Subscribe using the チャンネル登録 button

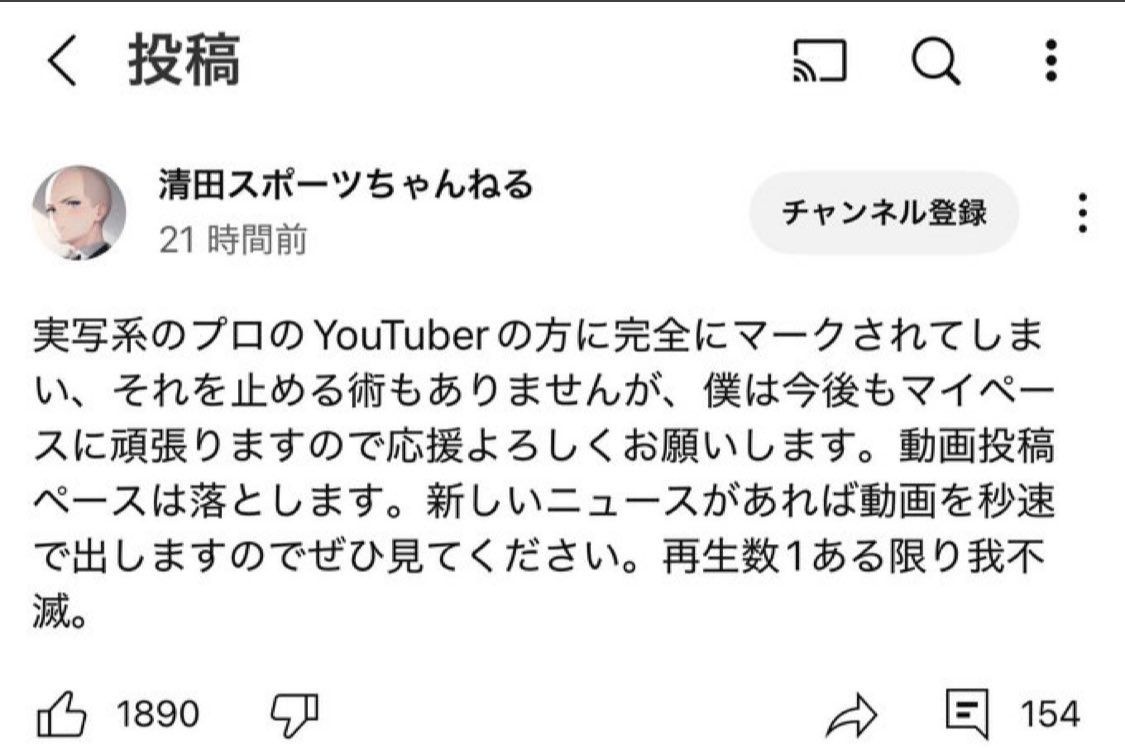coord(884,212)
